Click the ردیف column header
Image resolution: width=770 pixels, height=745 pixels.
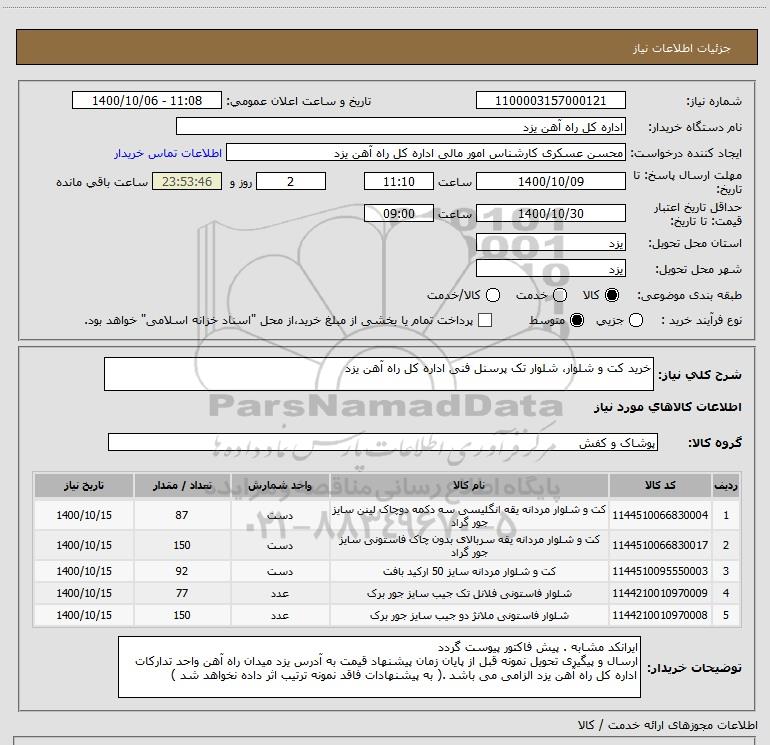click(x=725, y=486)
